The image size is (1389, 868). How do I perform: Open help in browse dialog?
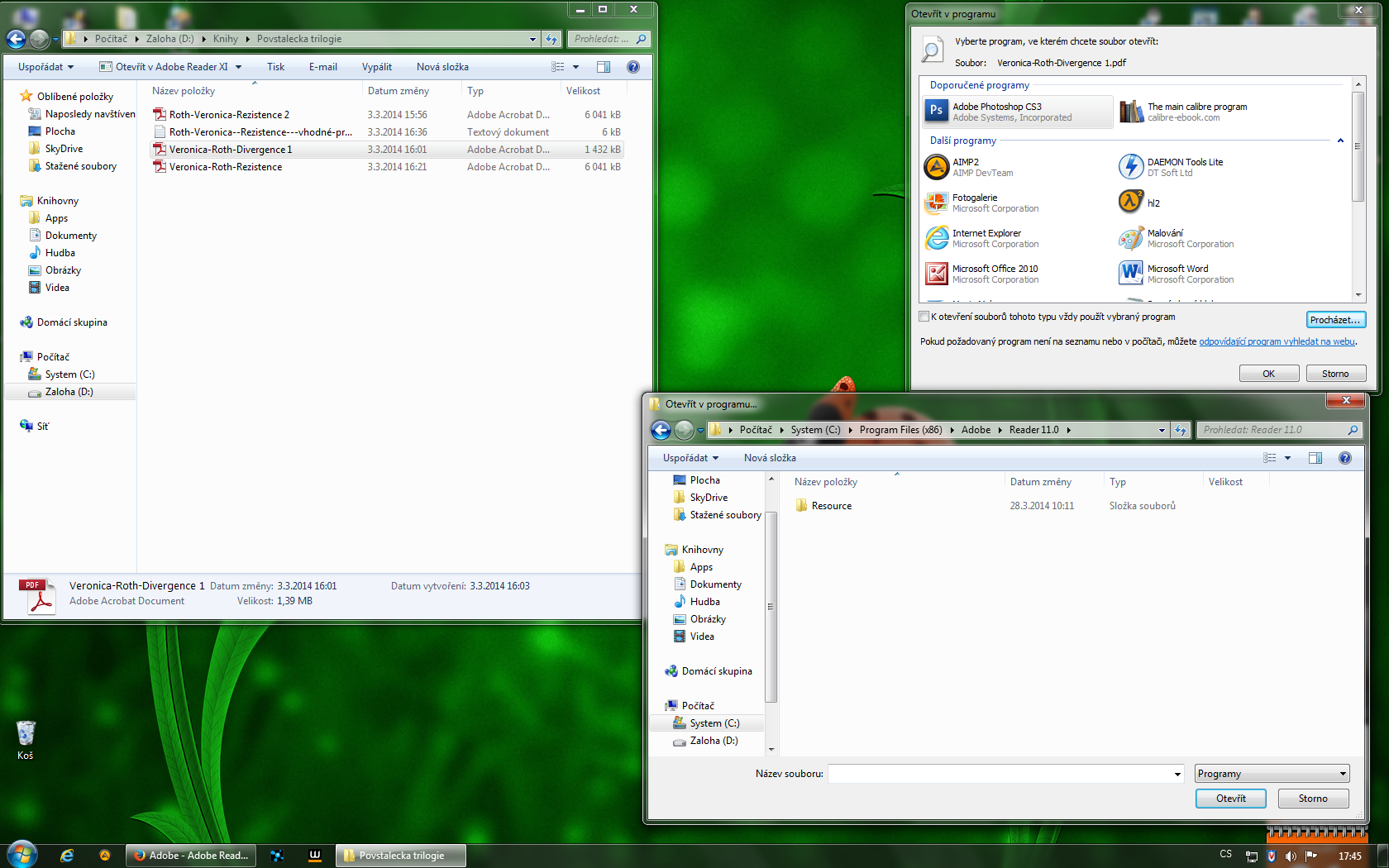(x=1345, y=458)
